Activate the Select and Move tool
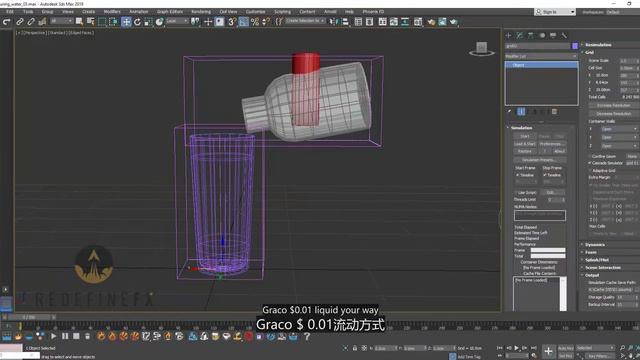Image resolution: width=640 pixels, height=360 pixels. click(126, 22)
